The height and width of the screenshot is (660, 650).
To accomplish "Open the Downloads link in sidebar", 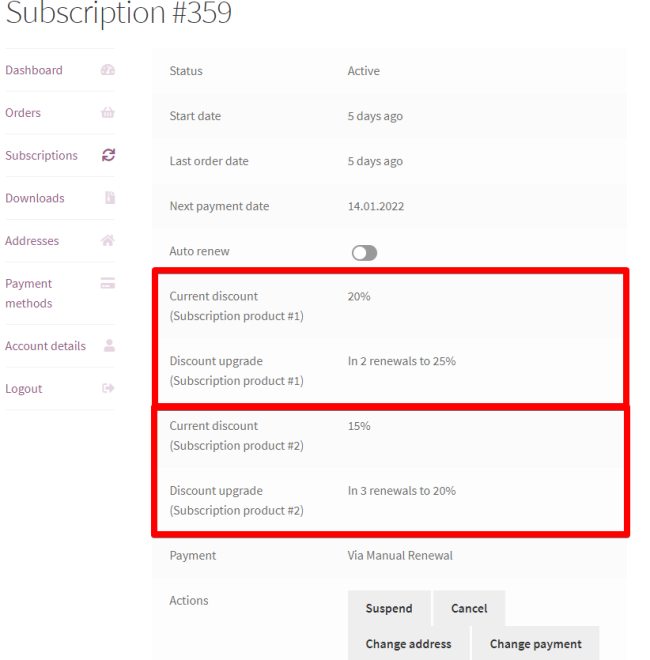I will point(35,198).
